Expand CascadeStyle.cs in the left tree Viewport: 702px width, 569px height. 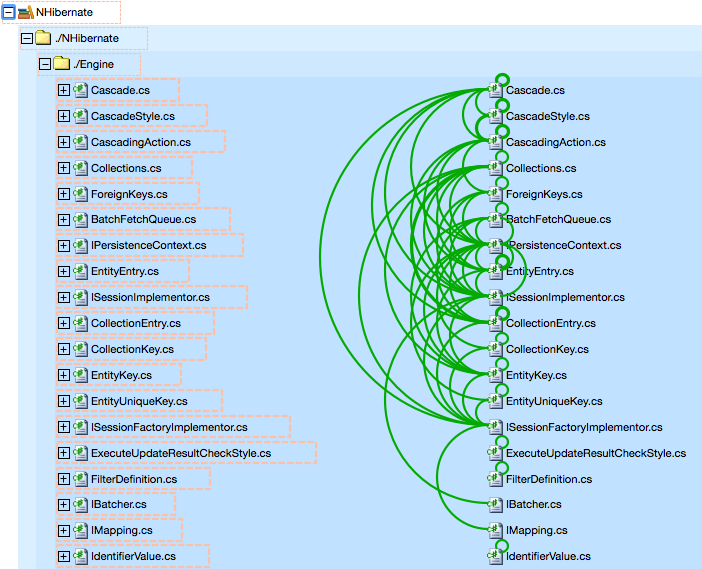click(64, 116)
